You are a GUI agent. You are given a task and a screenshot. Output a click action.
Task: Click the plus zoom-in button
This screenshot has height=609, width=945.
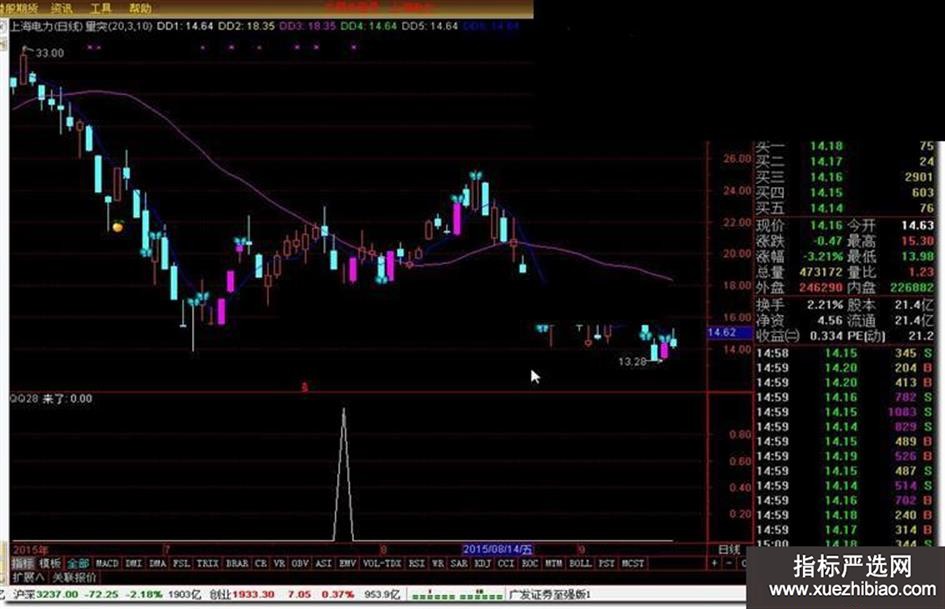pos(715,563)
